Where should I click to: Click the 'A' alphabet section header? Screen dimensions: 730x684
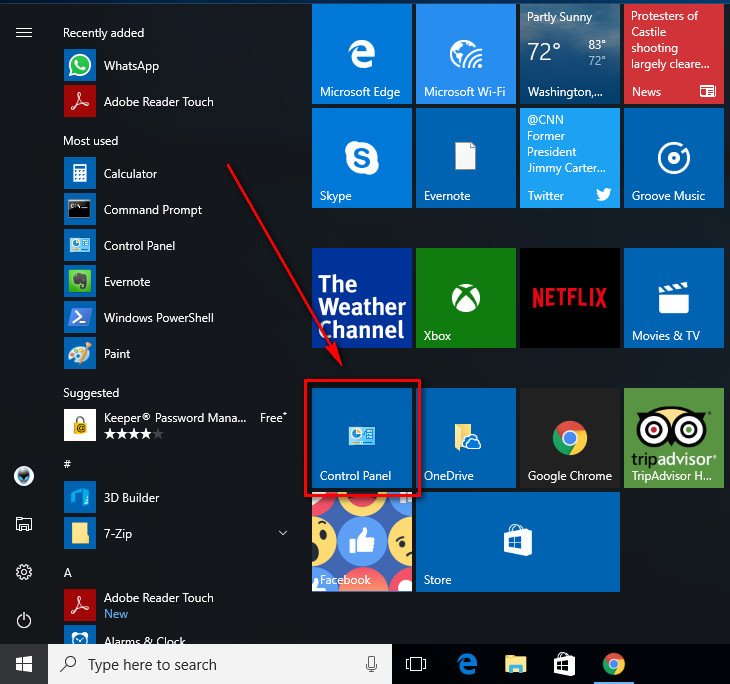pyautogui.click(x=68, y=572)
